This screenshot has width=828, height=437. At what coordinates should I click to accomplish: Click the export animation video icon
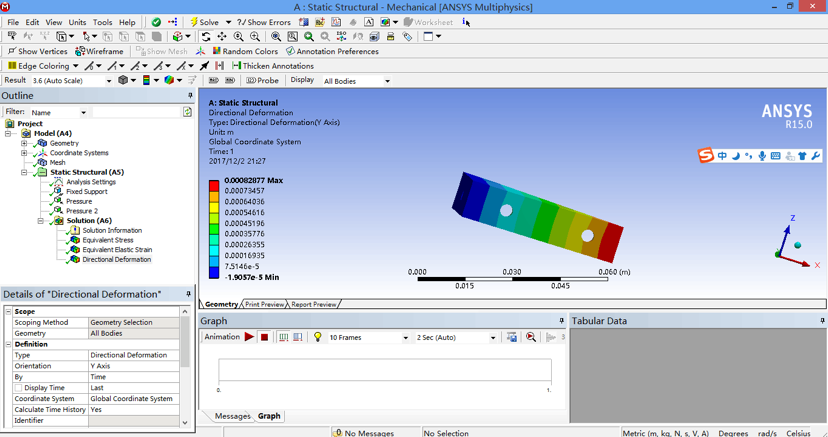(512, 337)
